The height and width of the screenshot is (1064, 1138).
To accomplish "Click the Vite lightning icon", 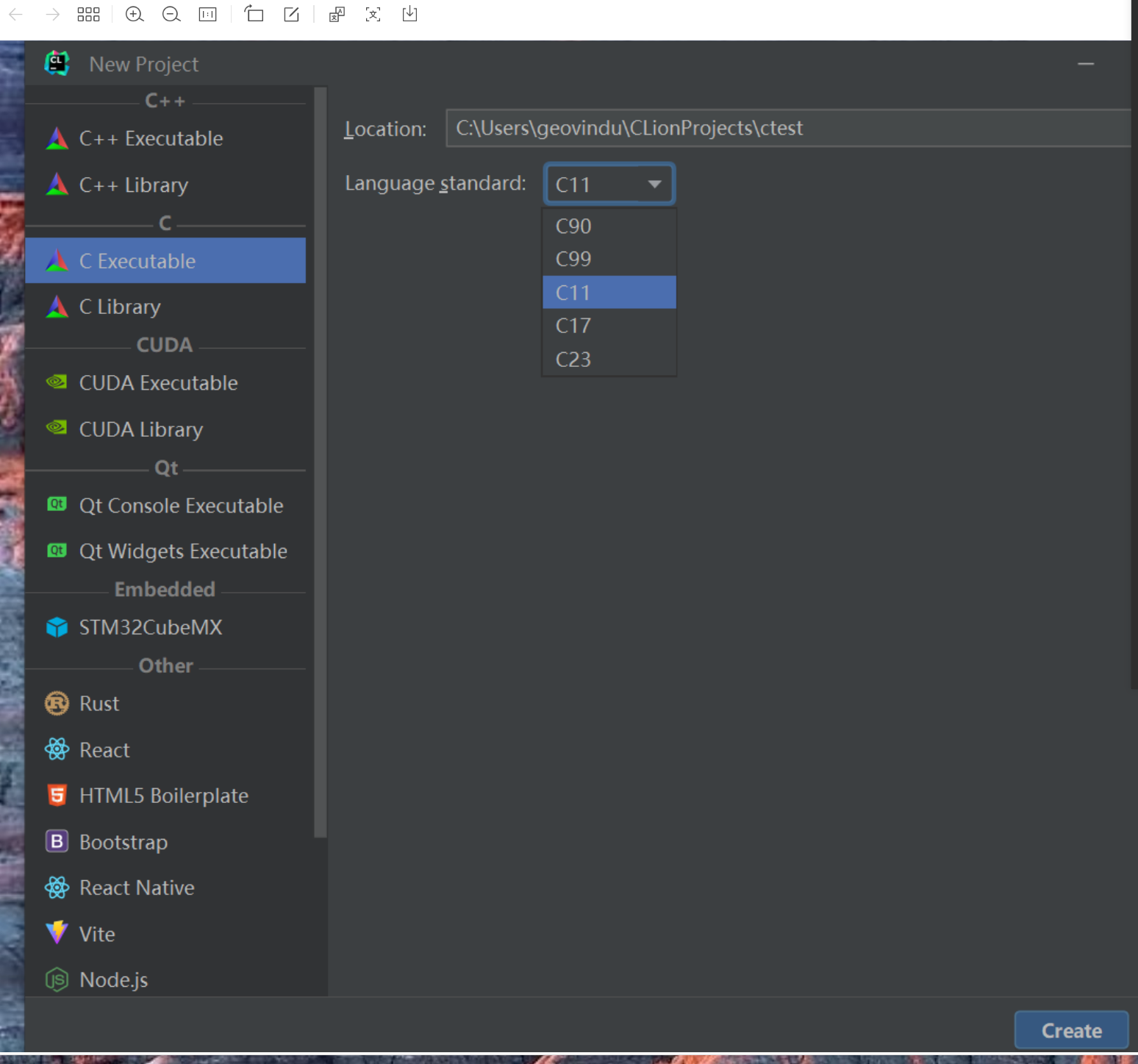I will click(57, 932).
